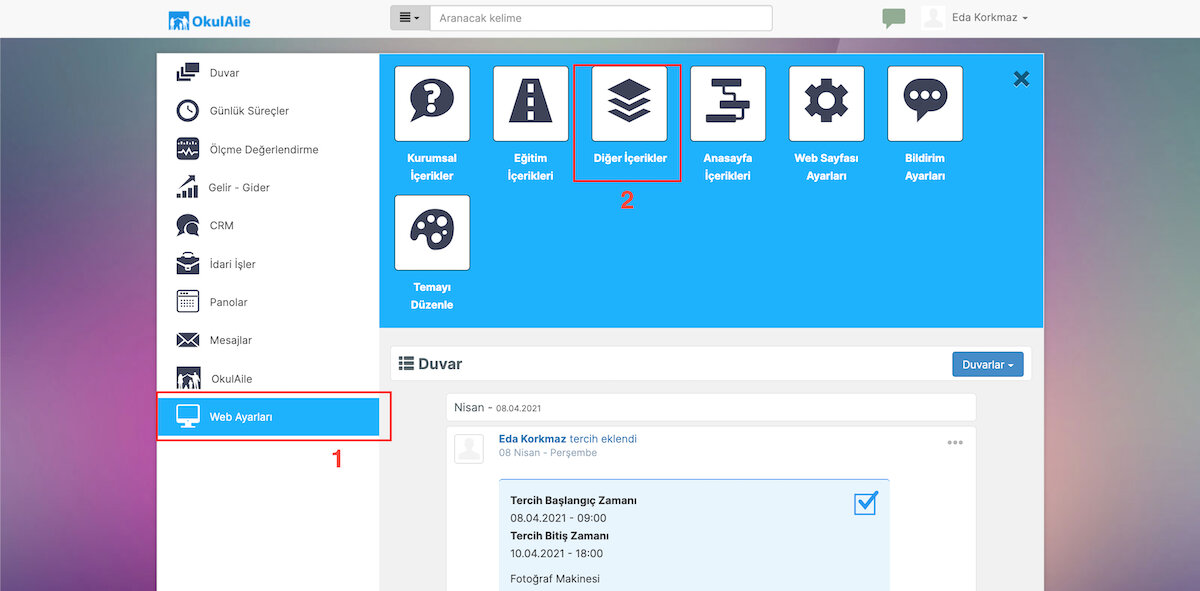Screen dimensions: 1200x591
Task: Open Web Sayfası Ayarları gear icon
Action: coord(826,104)
